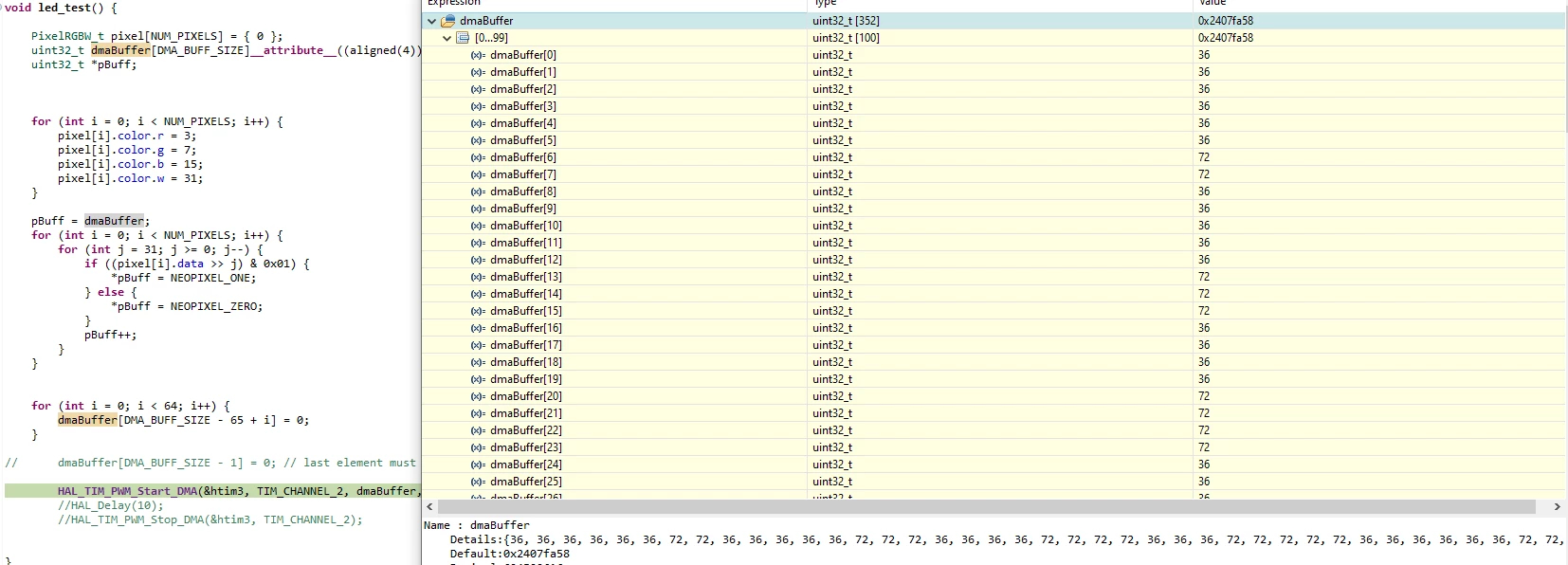Click the uint32_t *pBuff; declaration line
Screen dimensions: 1568x565
tap(83, 64)
